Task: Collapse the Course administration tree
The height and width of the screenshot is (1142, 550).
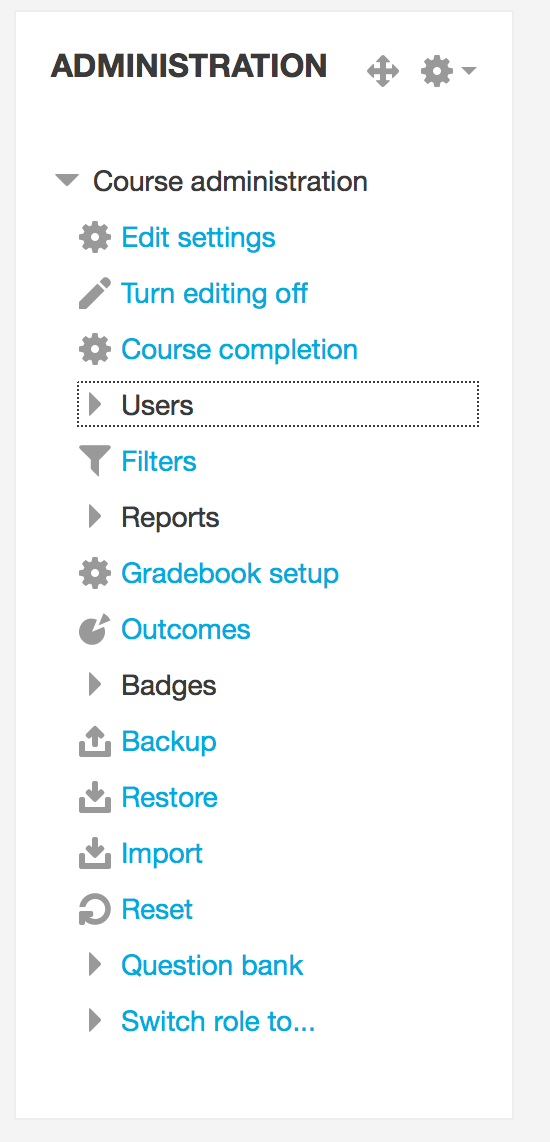Action: click(x=67, y=181)
